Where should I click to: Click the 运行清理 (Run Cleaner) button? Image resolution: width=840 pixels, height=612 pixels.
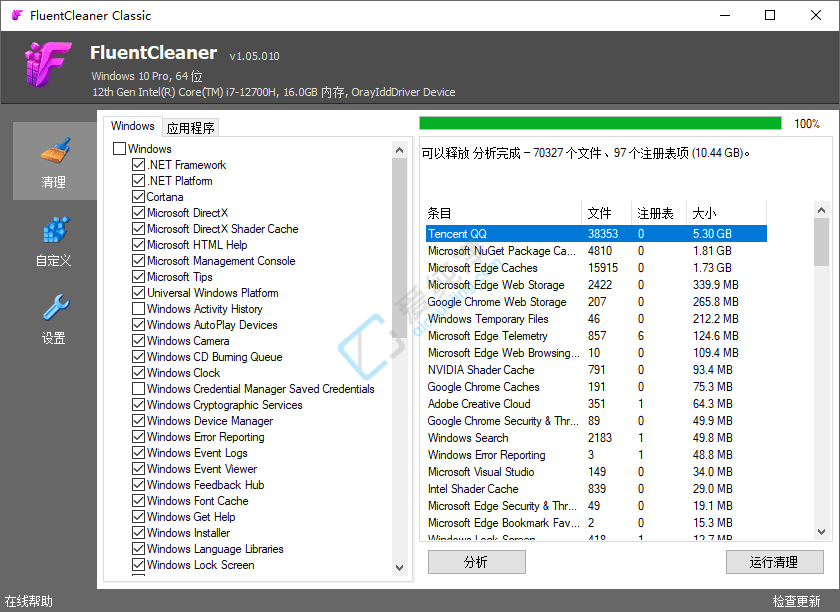point(774,562)
